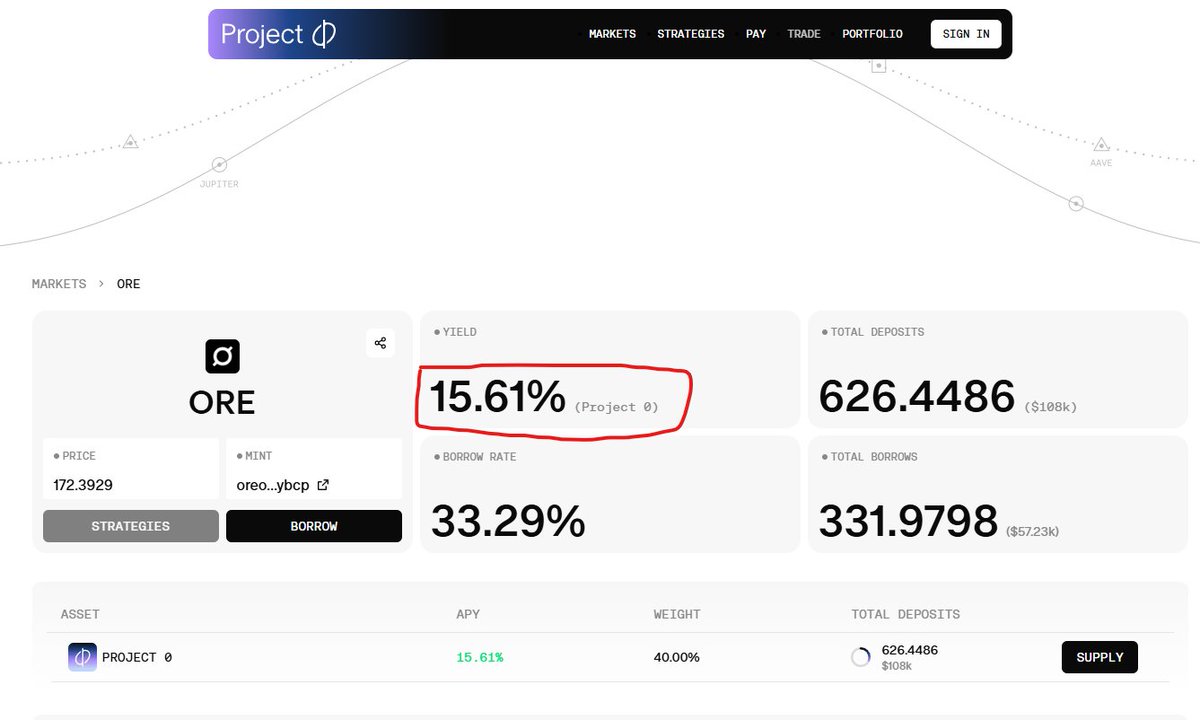Click the oreo...ybcp mint address

271,485
